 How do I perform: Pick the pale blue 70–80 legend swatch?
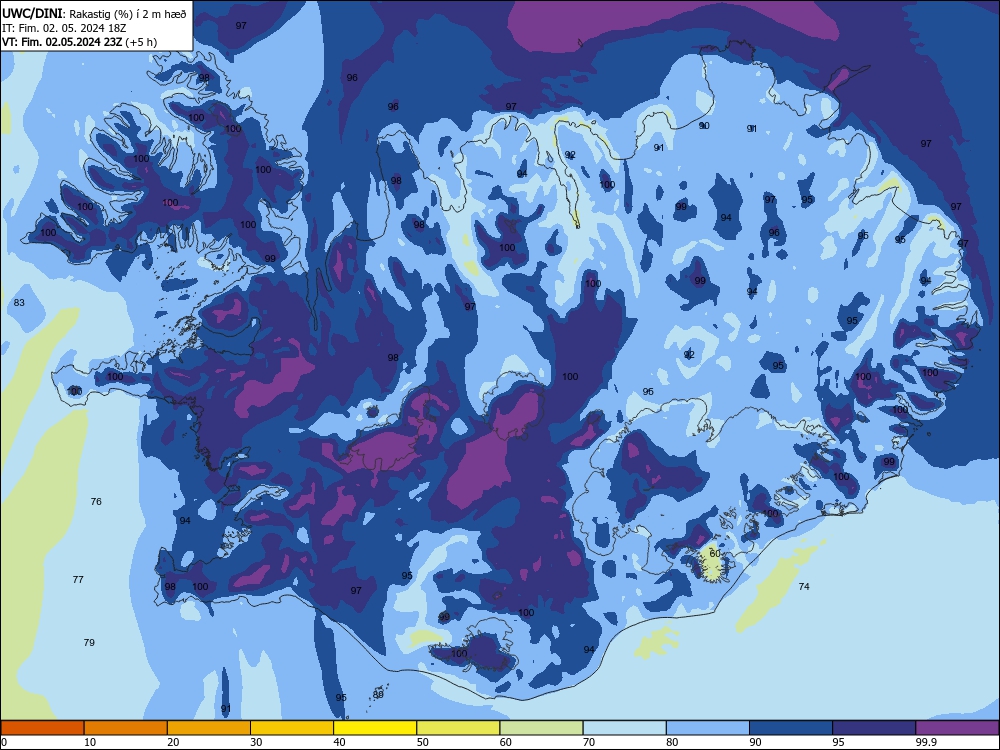coord(625,728)
